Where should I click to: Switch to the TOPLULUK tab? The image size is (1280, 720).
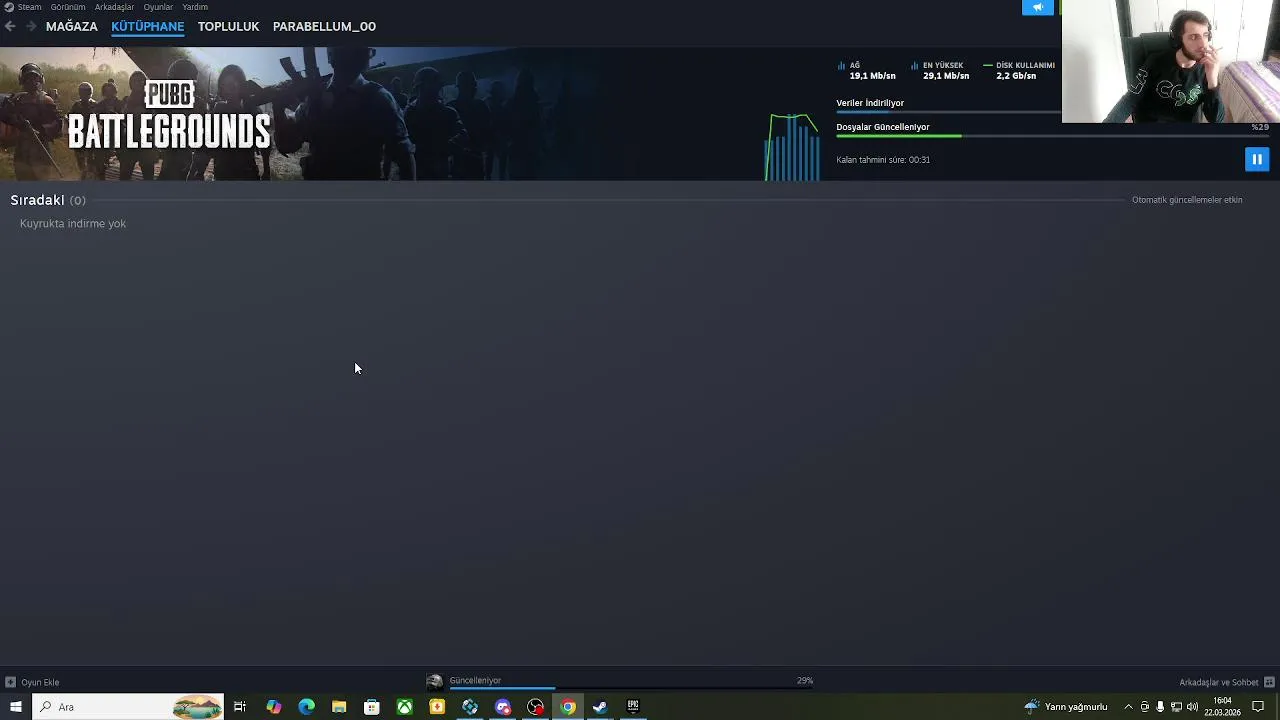coord(228,26)
